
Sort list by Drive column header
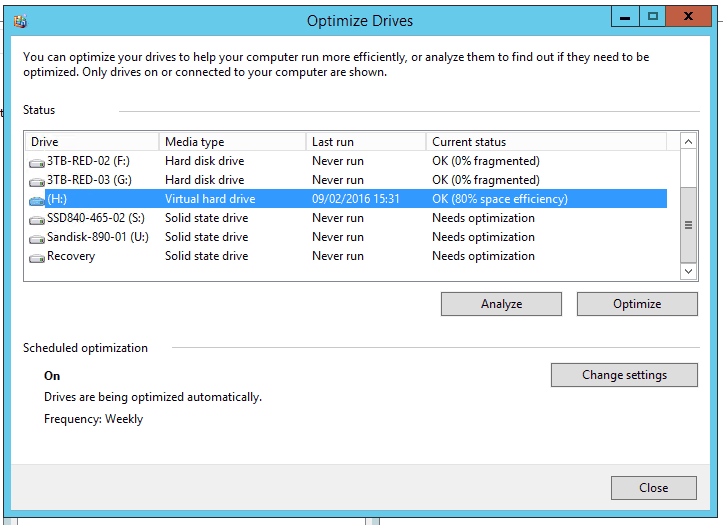91,142
